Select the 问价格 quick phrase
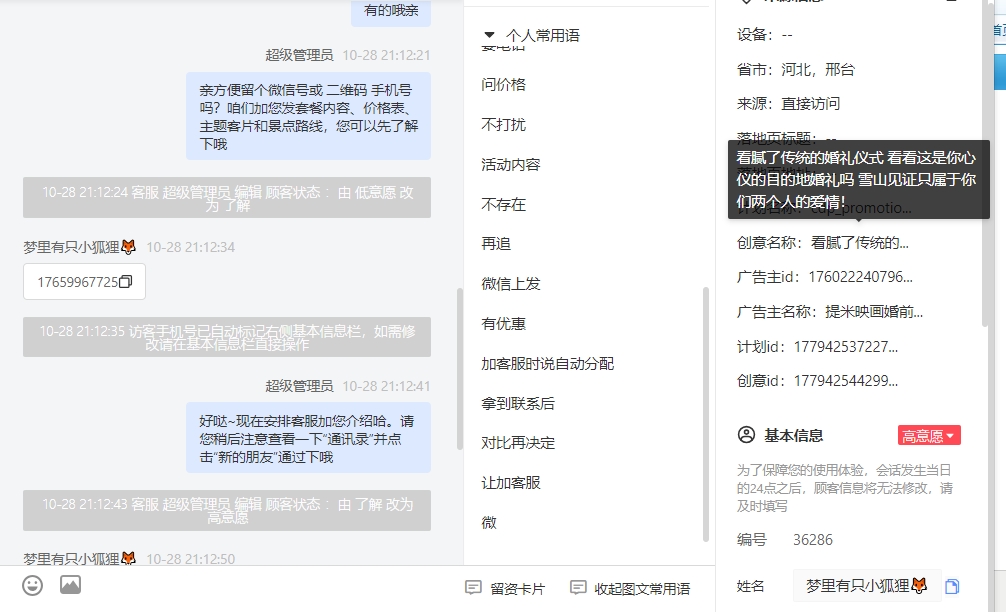Image resolution: width=1006 pixels, height=612 pixels. [x=504, y=85]
